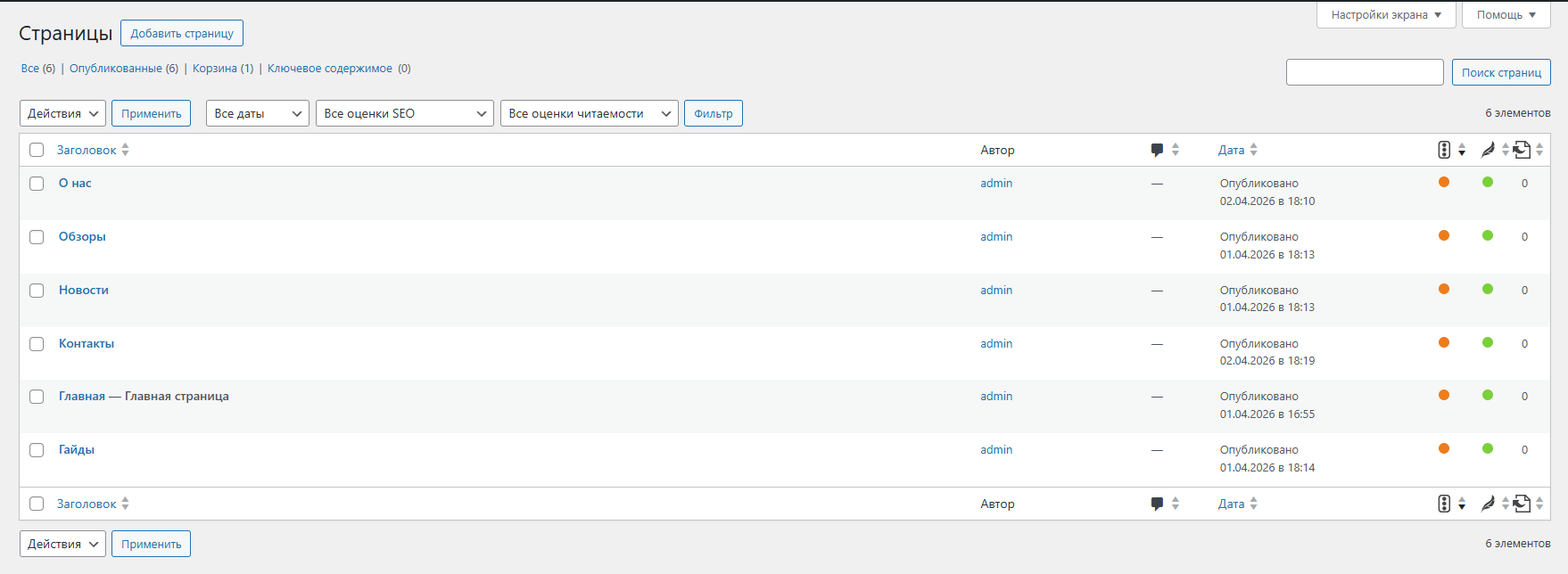Toggle select-all checkbox in table header
Viewport: 1568px width, 574px height.
37,150
